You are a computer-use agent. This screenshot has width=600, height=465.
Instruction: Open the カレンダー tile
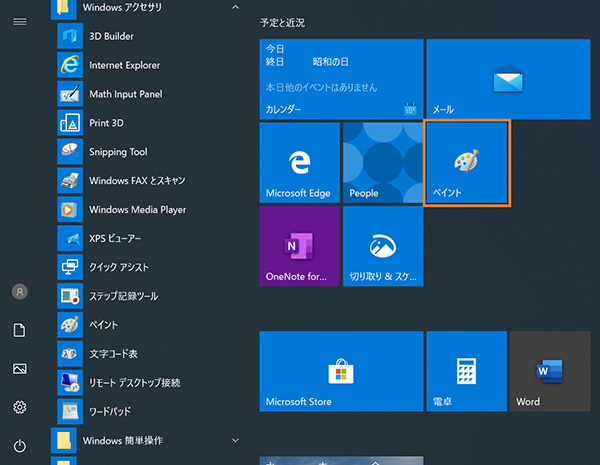[x=341, y=79]
